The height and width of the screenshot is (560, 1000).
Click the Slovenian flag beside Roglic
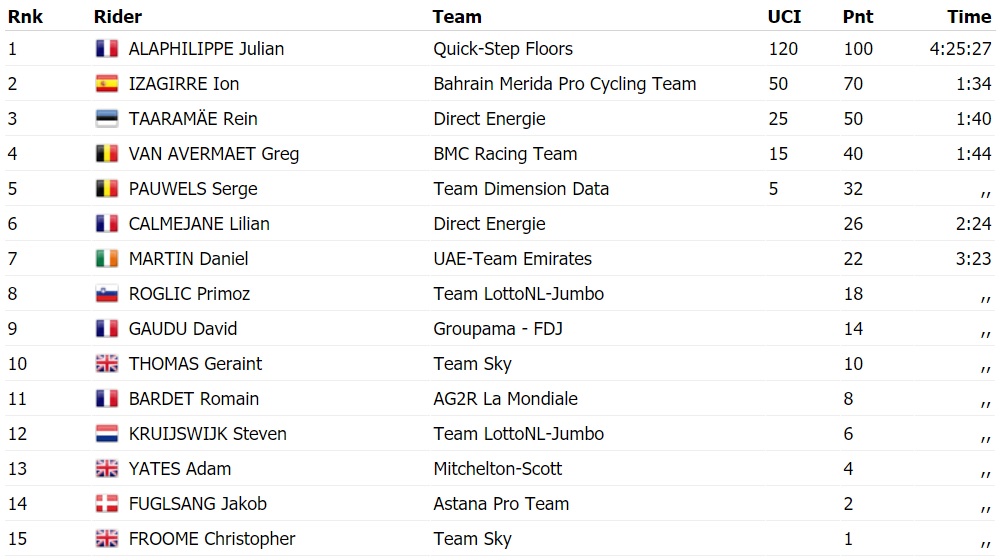(x=107, y=294)
